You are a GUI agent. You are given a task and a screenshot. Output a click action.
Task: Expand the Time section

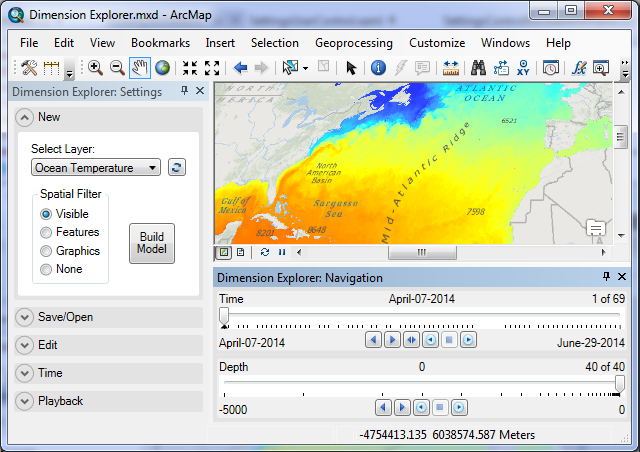24,373
